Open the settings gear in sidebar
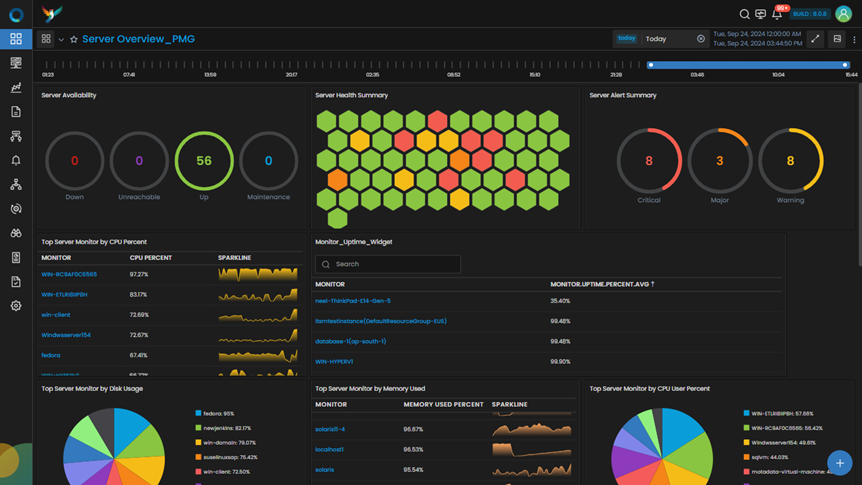Viewport: 862px width, 485px height. click(x=16, y=306)
